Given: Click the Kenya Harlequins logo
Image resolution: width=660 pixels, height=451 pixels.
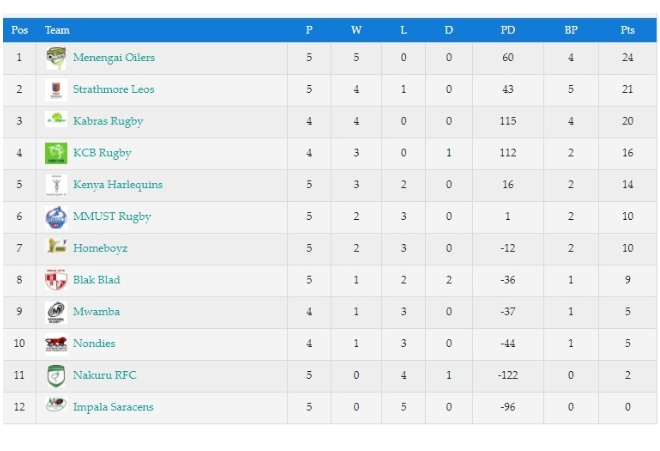Looking at the screenshot, I should coord(56,185).
